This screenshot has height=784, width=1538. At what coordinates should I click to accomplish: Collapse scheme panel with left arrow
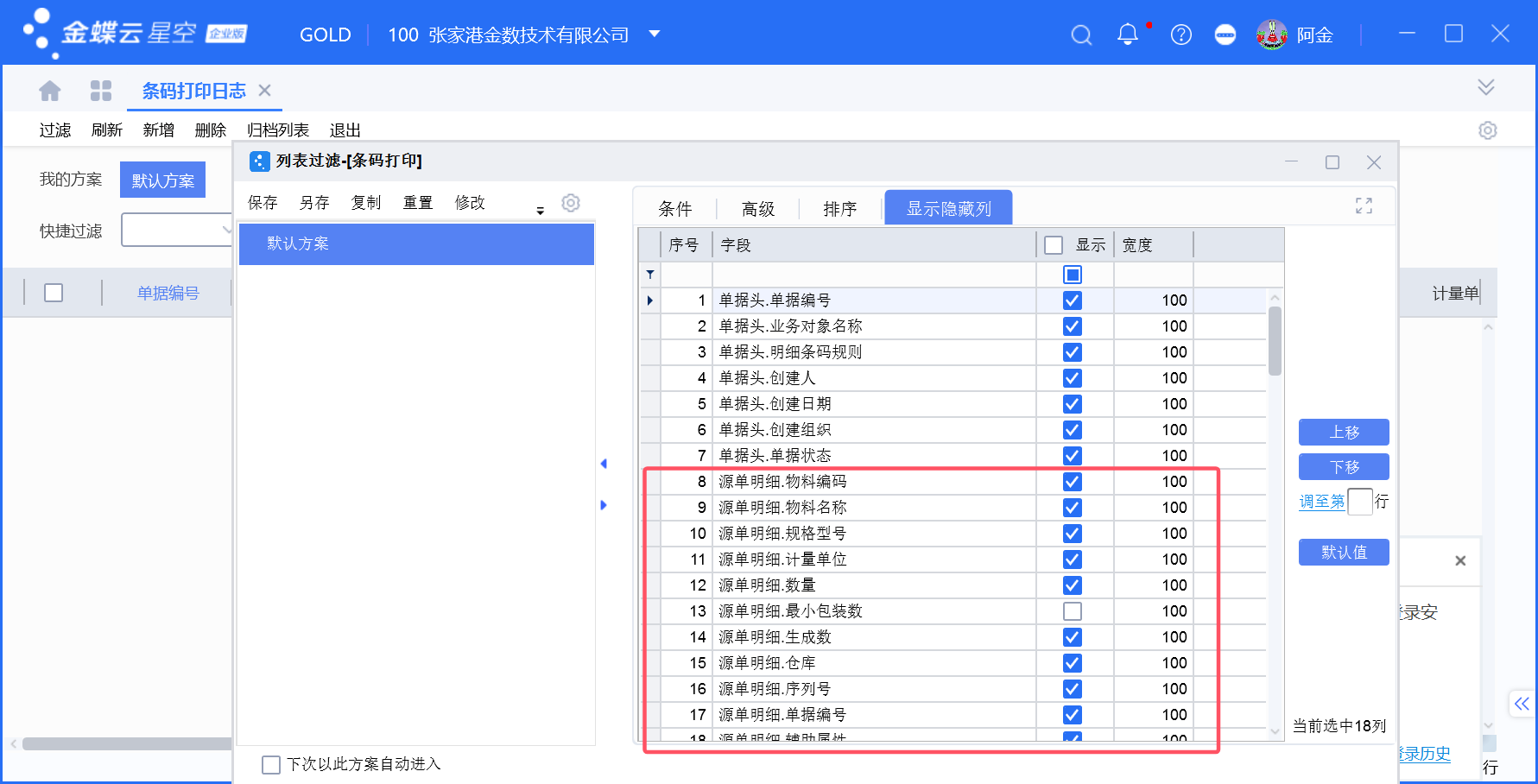604,464
